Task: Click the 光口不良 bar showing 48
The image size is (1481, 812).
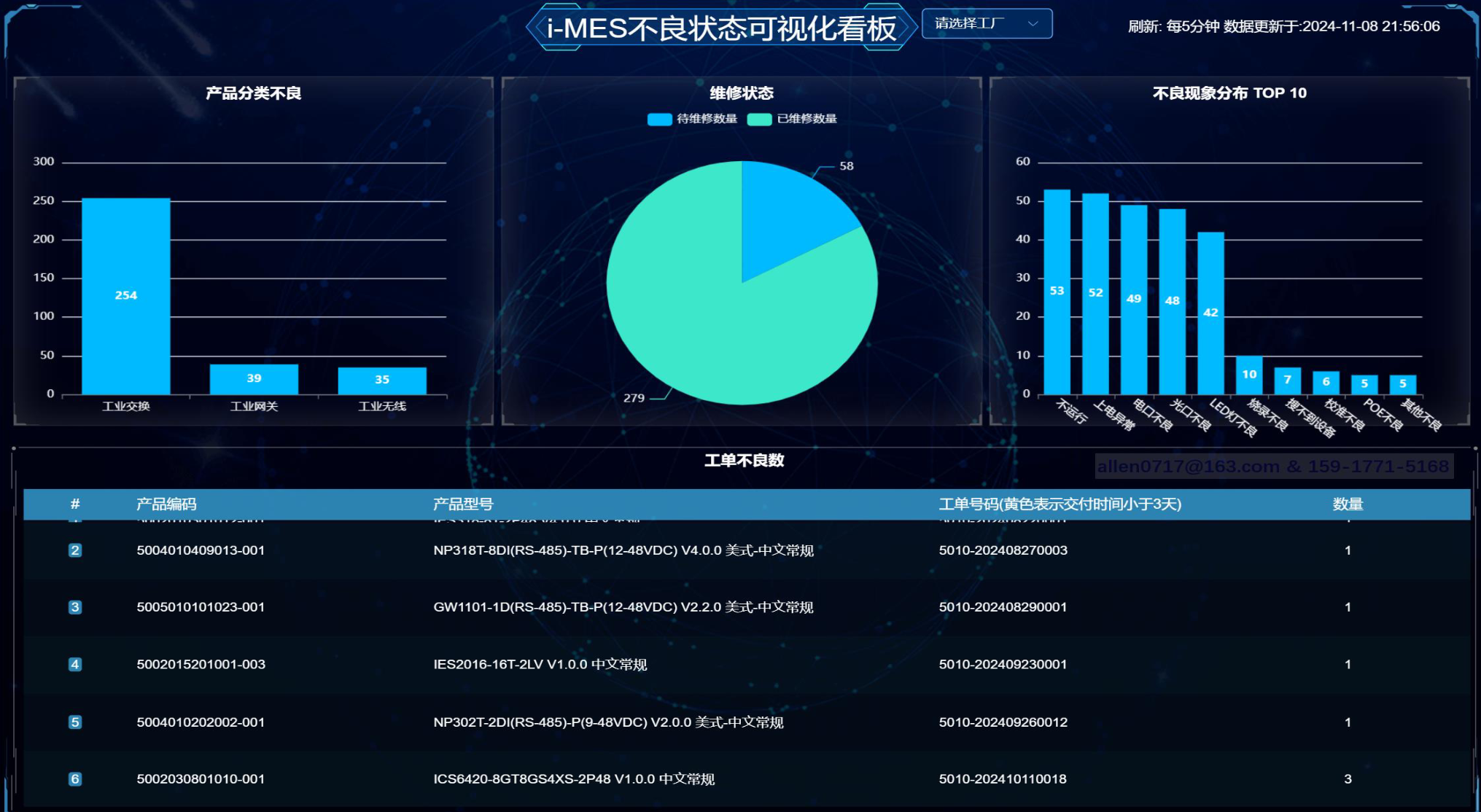Action: point(1173,302)
